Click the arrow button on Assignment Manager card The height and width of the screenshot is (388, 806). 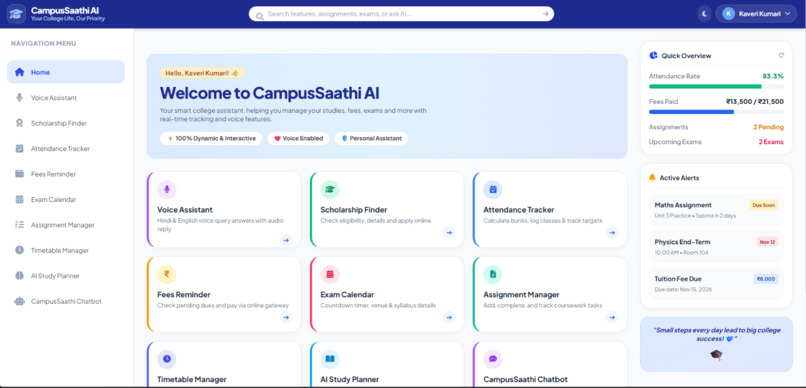tap(612, 318)
